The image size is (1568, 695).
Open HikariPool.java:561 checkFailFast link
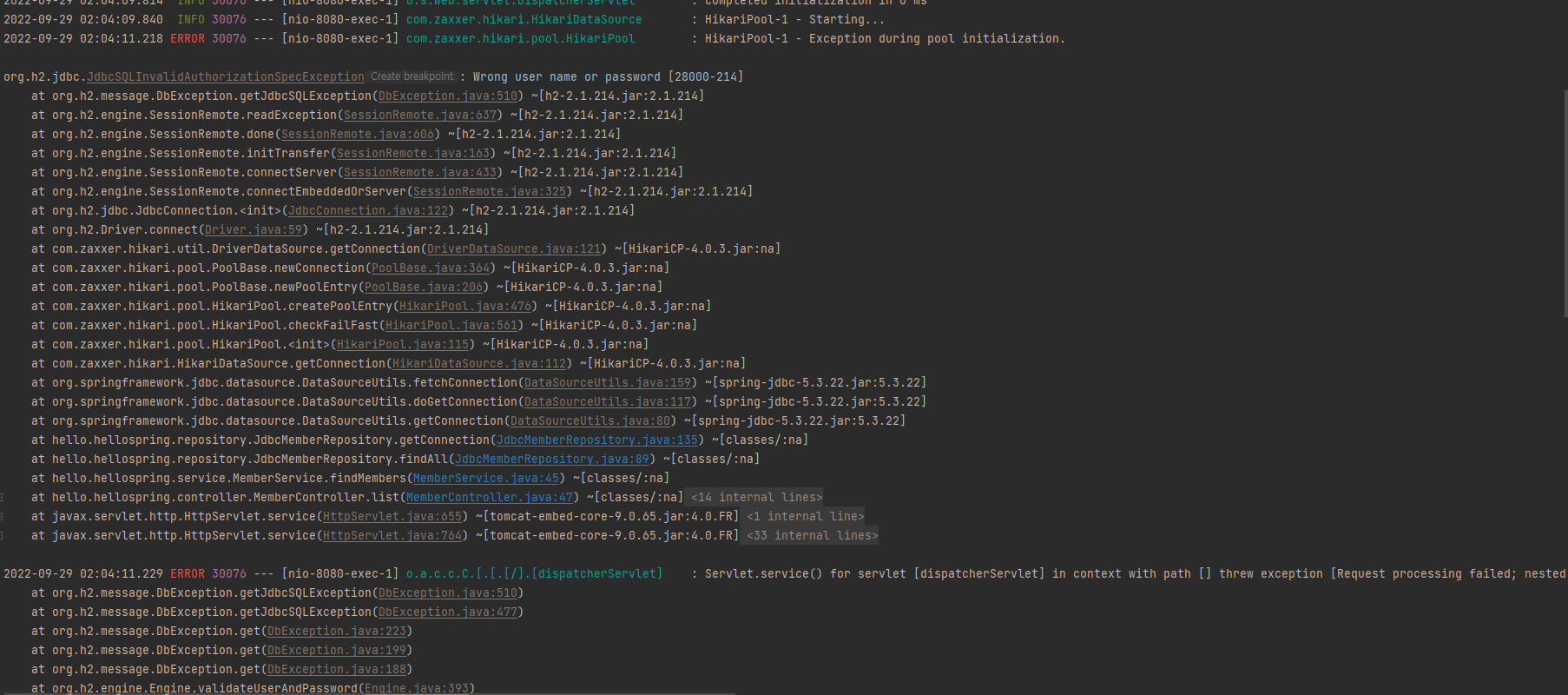click(451, 325)
